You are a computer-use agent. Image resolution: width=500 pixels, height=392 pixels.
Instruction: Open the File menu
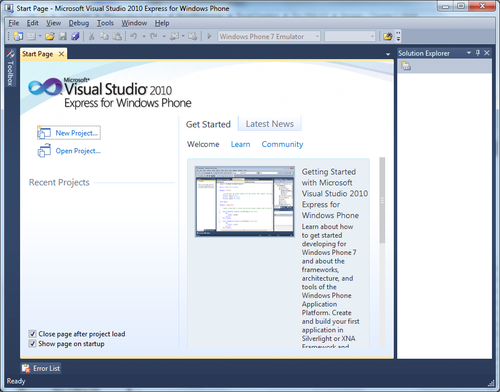coord(14,23)
